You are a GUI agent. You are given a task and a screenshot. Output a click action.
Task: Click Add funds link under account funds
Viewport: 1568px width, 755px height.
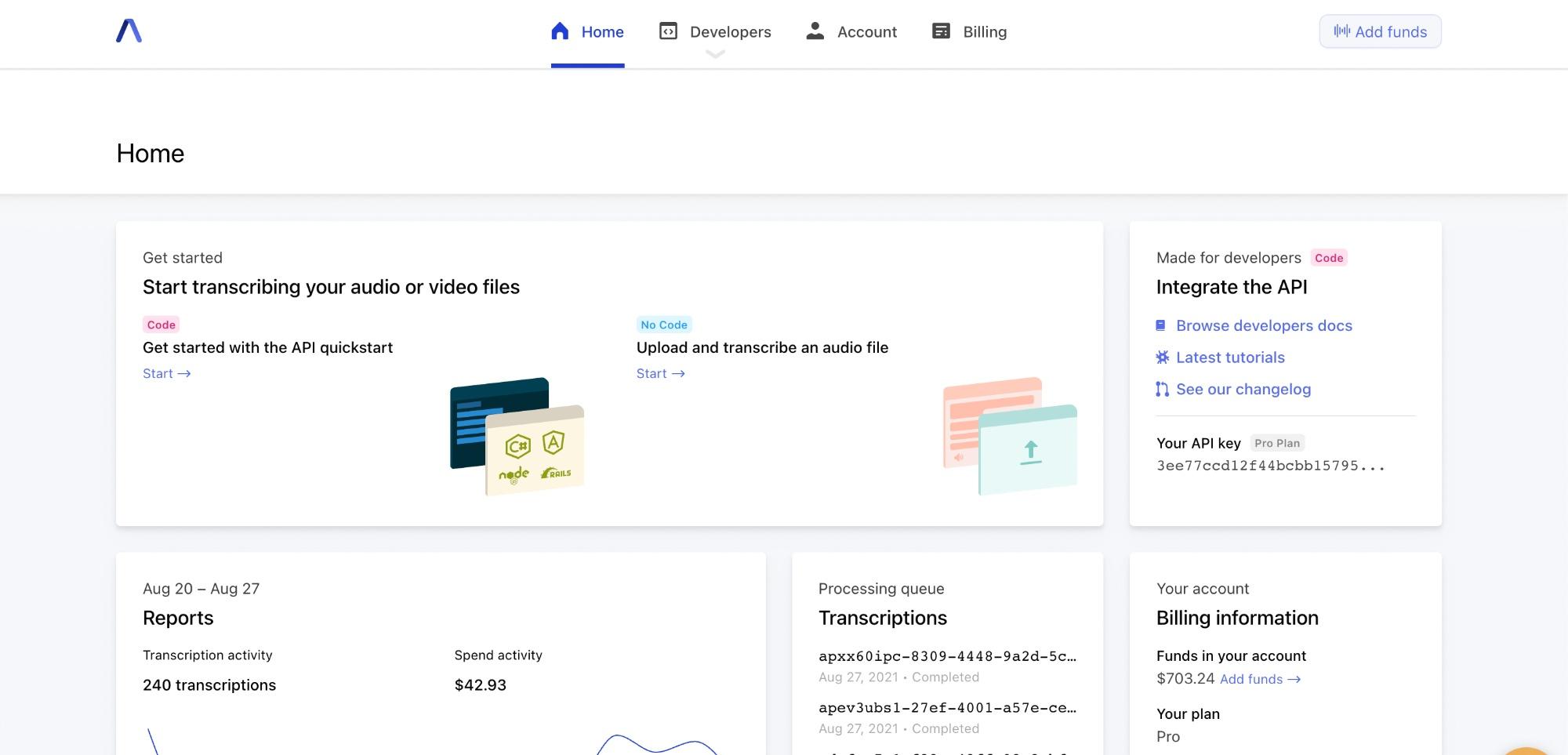point(1260,680)
